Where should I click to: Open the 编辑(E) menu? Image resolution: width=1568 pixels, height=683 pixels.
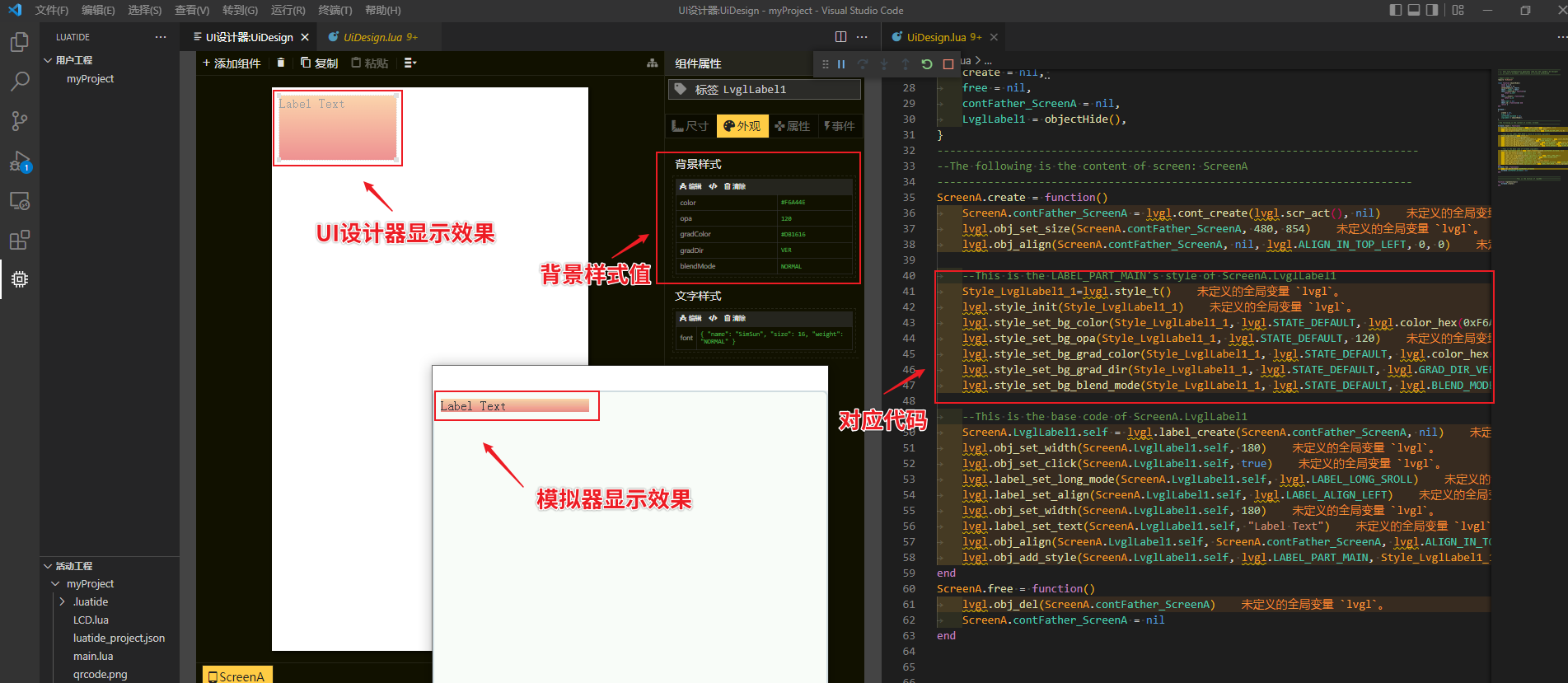tap(98, 10)
